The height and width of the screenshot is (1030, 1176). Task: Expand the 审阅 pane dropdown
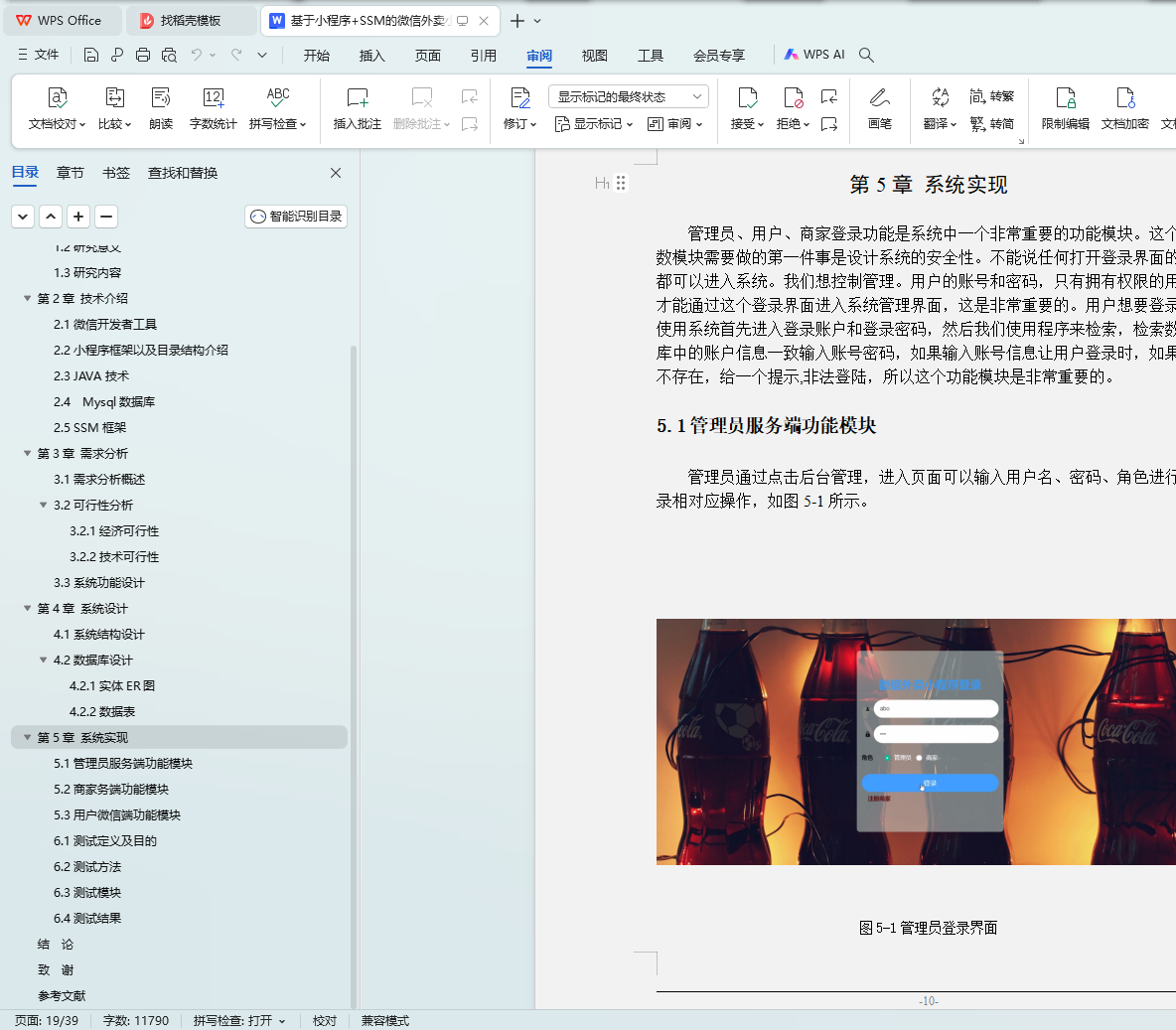click(x=675, y=124)
